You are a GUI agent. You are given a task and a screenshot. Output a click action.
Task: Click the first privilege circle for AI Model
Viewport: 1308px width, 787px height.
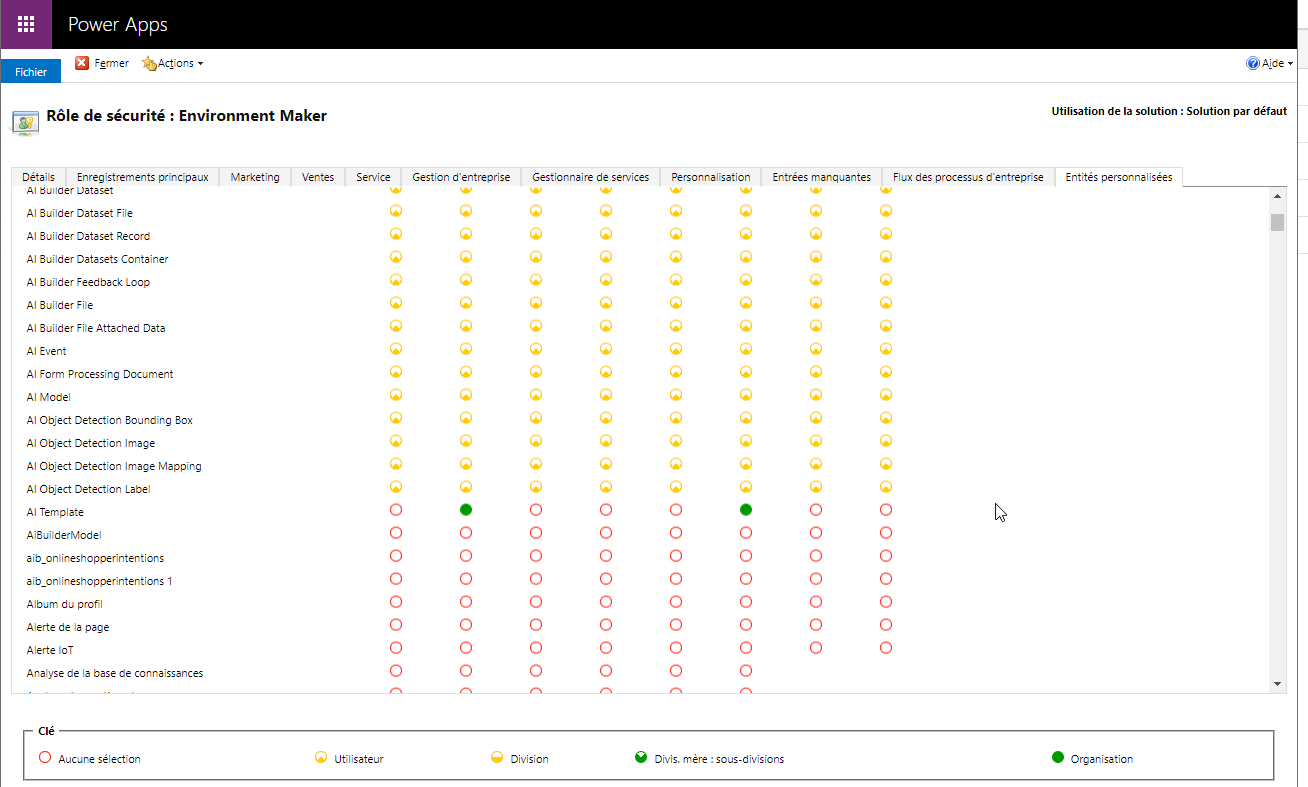click(396, 395)
